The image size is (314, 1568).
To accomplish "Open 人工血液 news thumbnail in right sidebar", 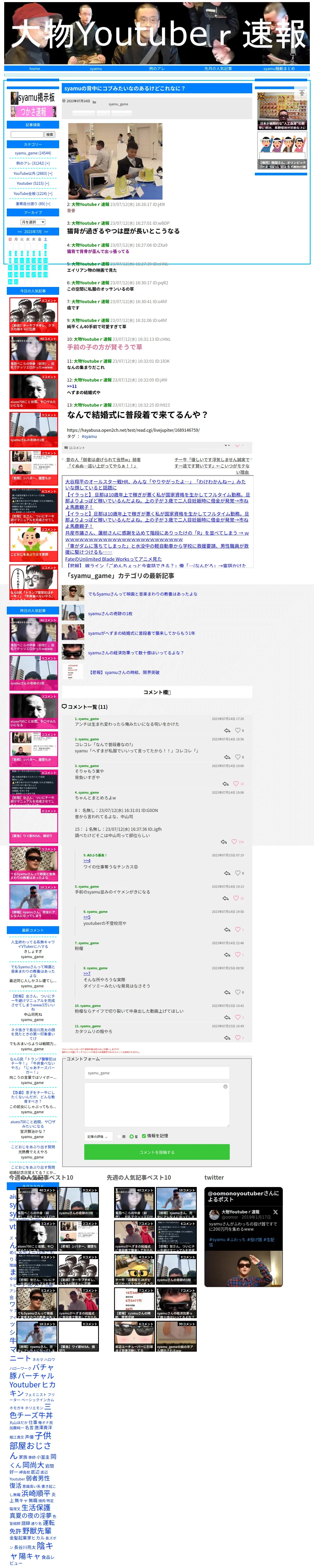I will 282,111.
